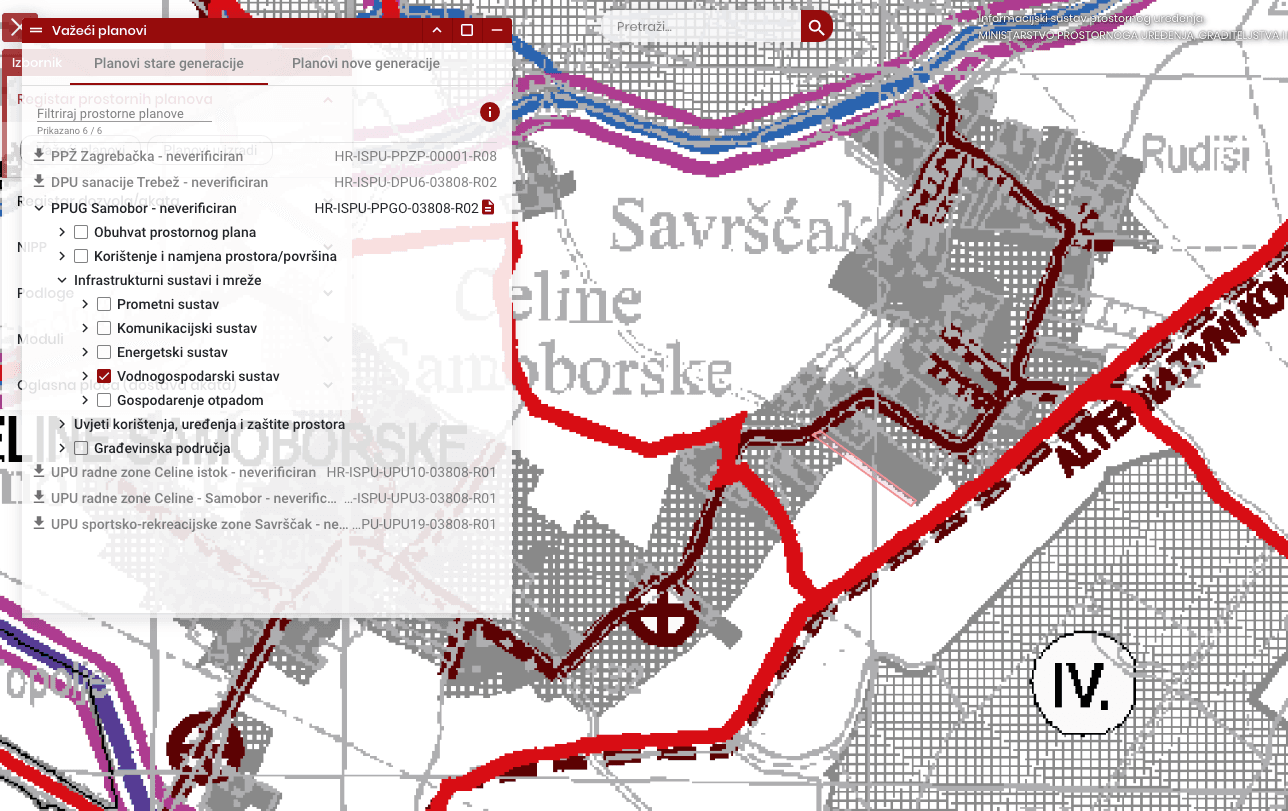1288x811 pixels.
Task: Expand the Vodnogospodarski sustav node
Action: (85, 376)
